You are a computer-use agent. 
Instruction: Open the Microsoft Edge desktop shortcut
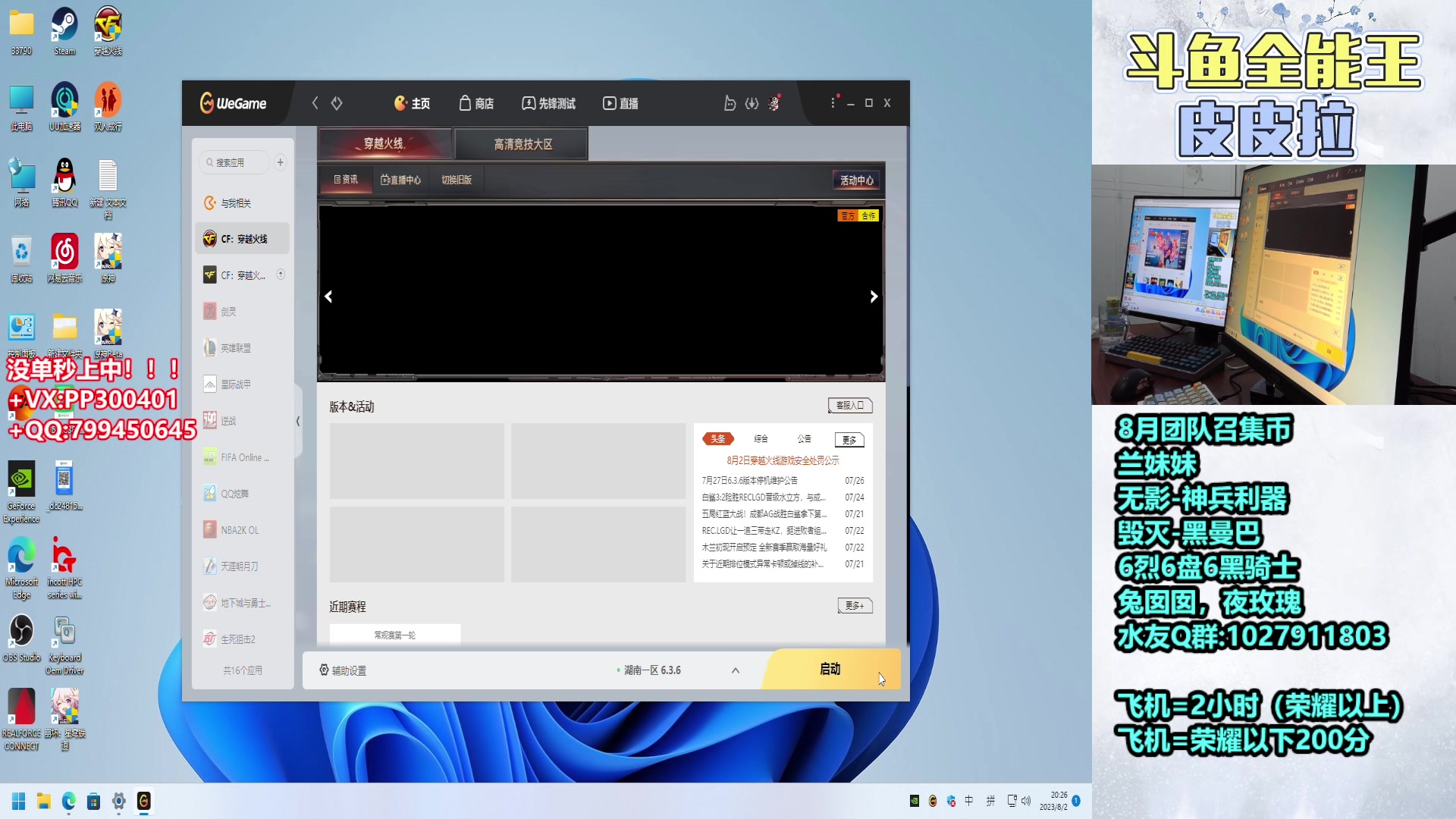coord(21,568)
